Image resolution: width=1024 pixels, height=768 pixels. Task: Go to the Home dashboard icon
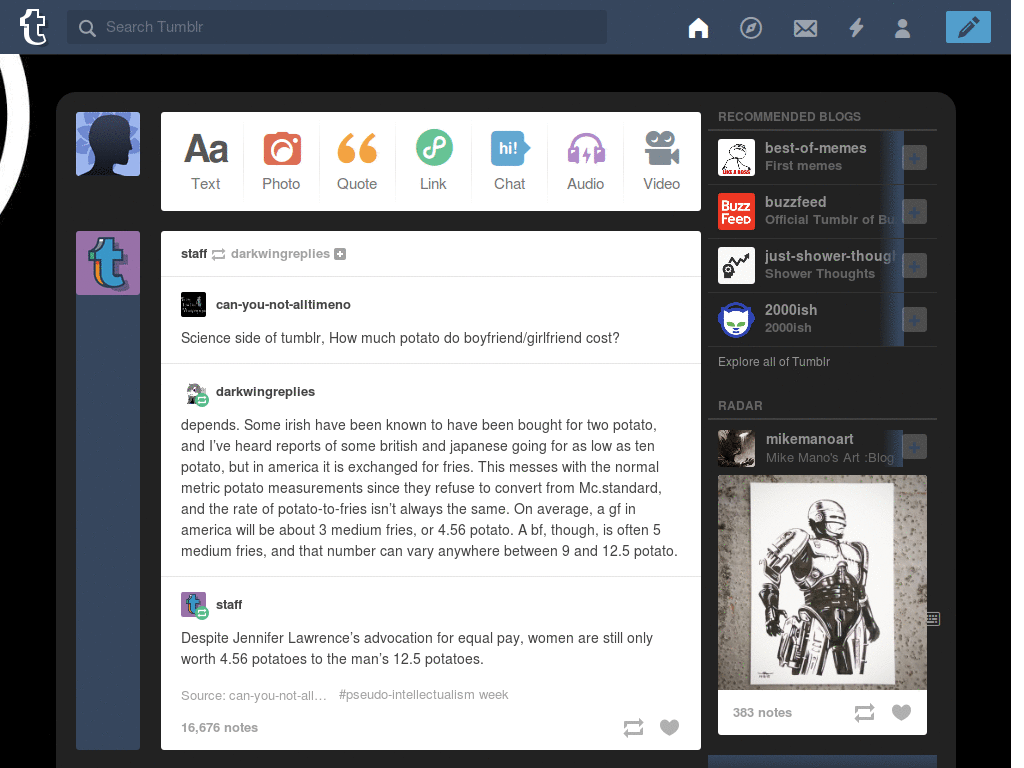[698, 28]
